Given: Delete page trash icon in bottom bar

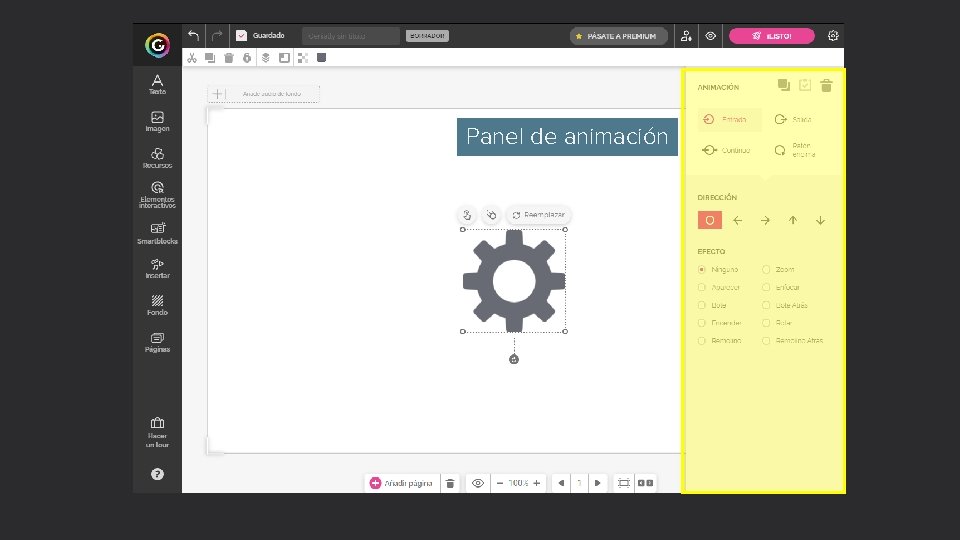Looking at the screenshot, I should (450, 483).
